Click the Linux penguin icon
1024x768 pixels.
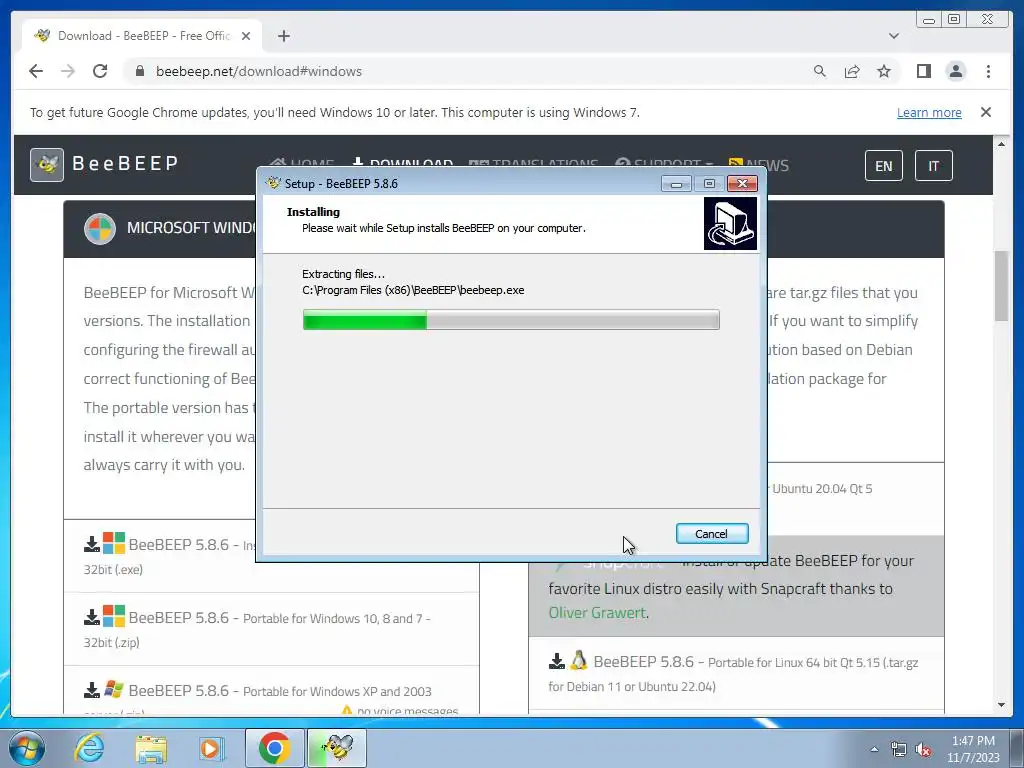[579, 661]
